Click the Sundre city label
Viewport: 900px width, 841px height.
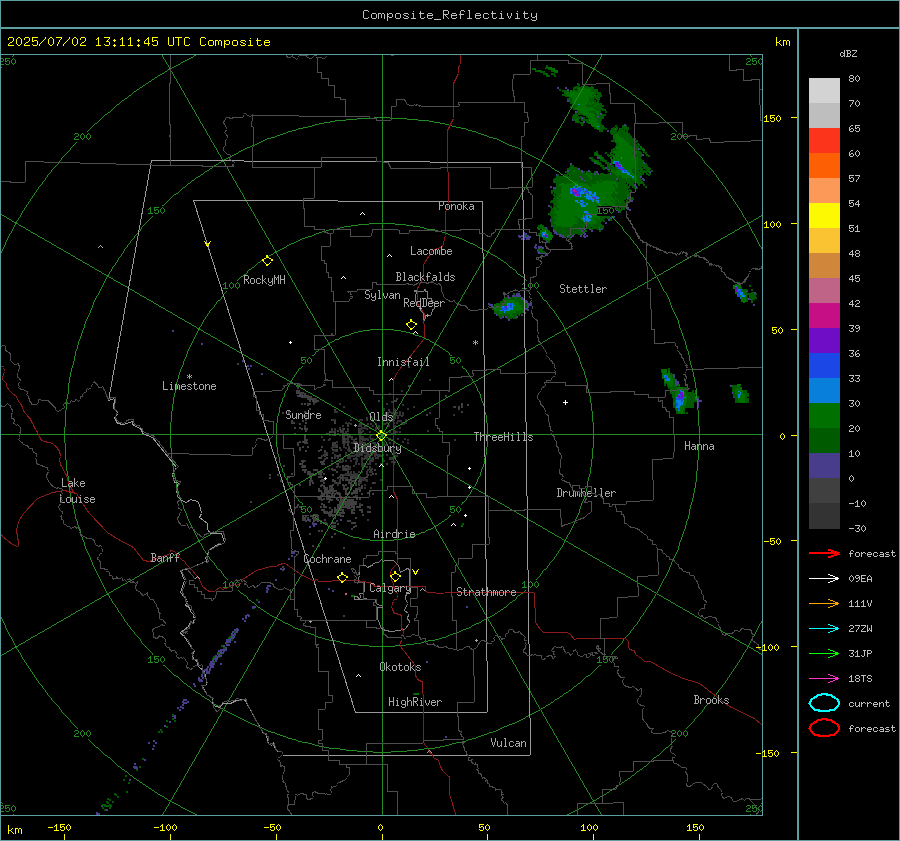[303, 414]
